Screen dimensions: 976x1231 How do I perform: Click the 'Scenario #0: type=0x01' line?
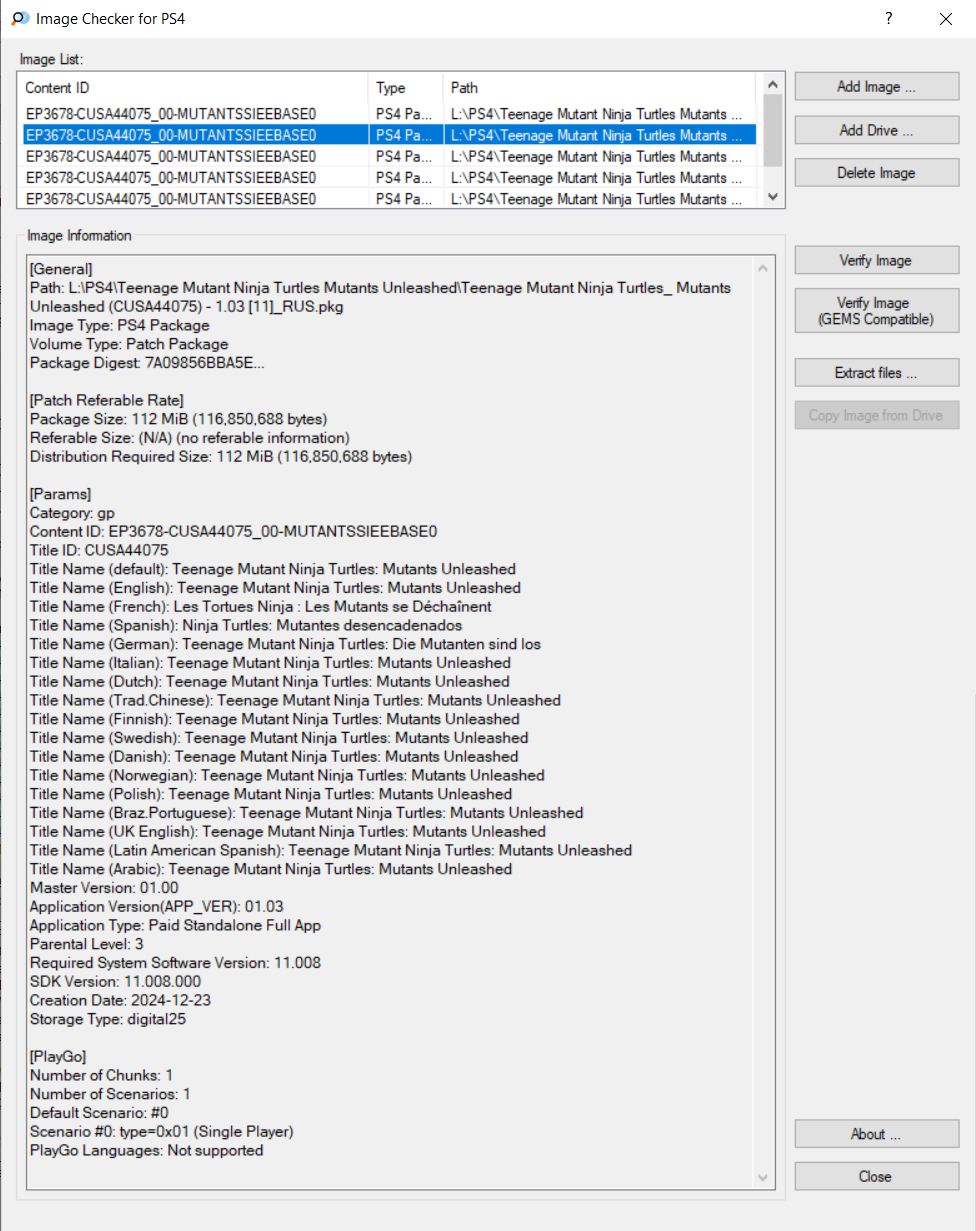pos(162,1131)
